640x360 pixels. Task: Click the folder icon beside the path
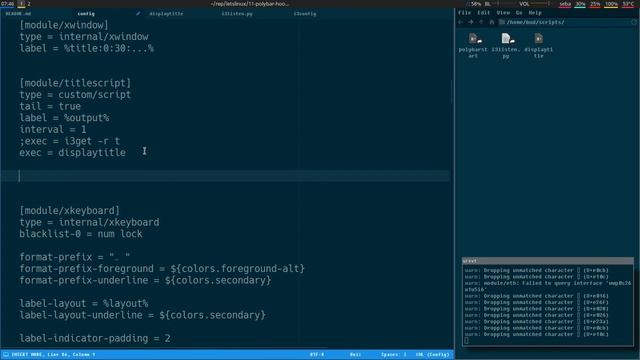point(502,22)
